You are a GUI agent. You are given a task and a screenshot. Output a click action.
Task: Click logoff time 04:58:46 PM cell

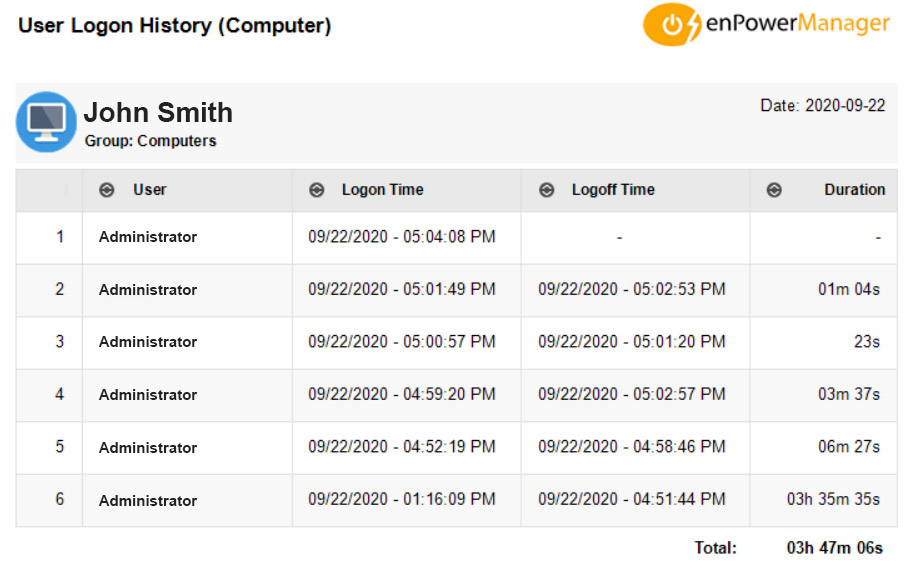[632, 447]
